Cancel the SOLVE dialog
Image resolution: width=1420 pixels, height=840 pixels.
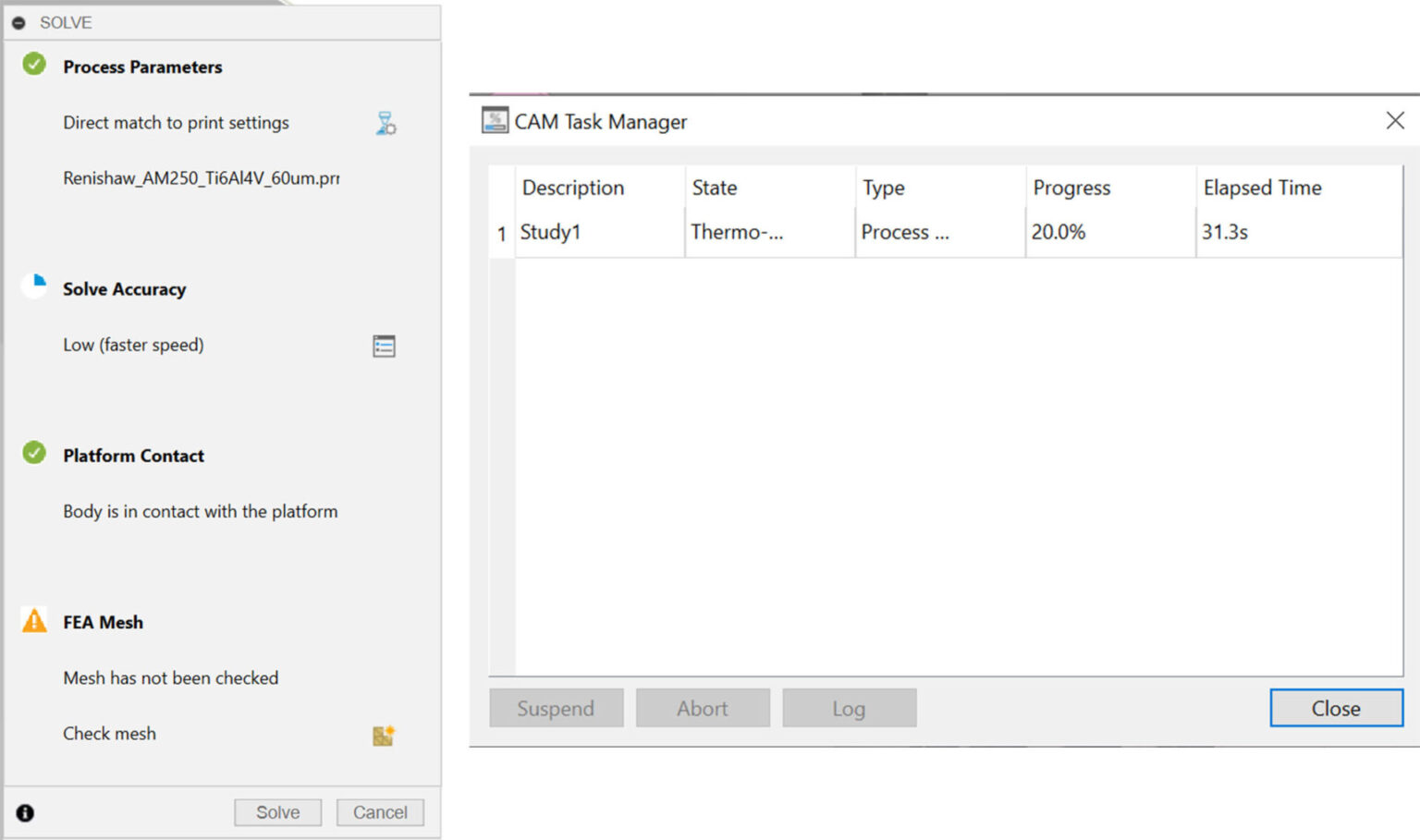pyautogui.click(x=379, y=812)
